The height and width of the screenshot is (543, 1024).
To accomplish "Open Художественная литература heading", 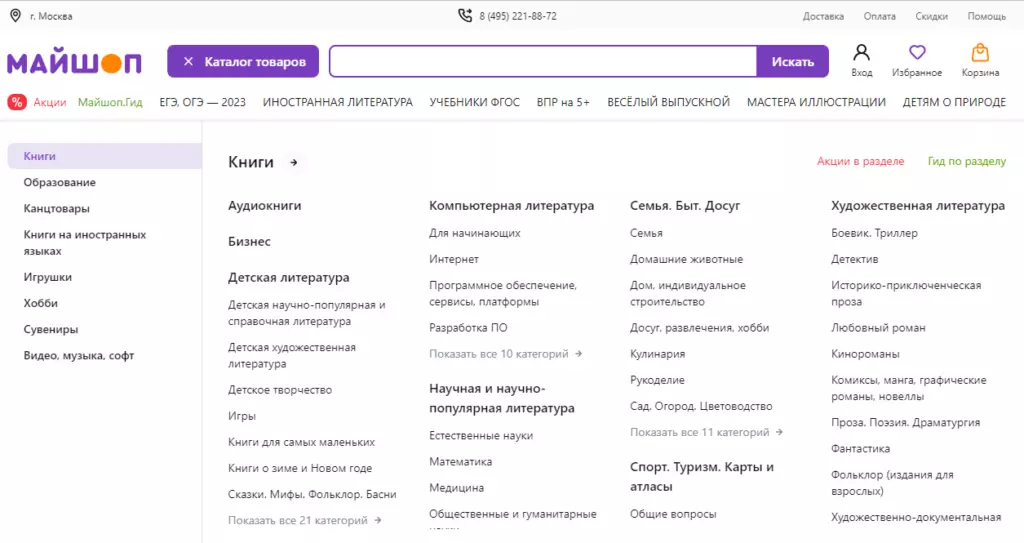I will click(918, 205).
